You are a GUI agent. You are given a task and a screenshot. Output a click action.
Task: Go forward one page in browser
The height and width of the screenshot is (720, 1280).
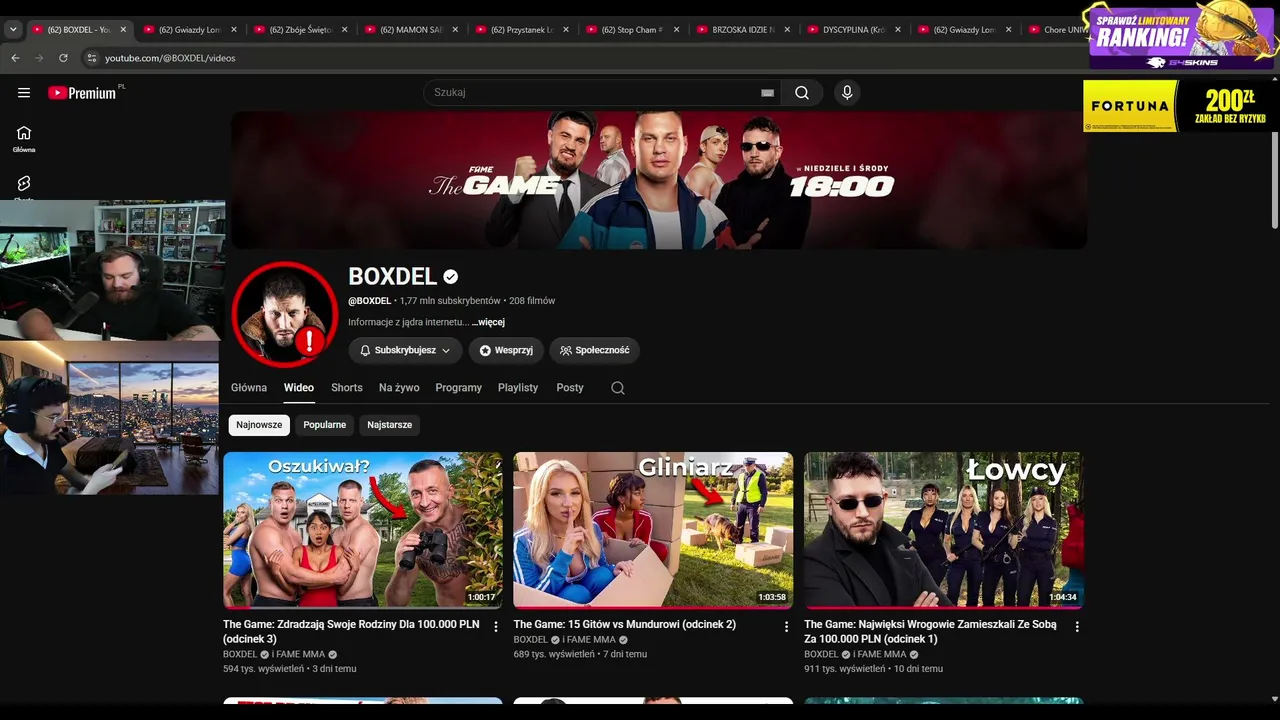click(39, 58)
